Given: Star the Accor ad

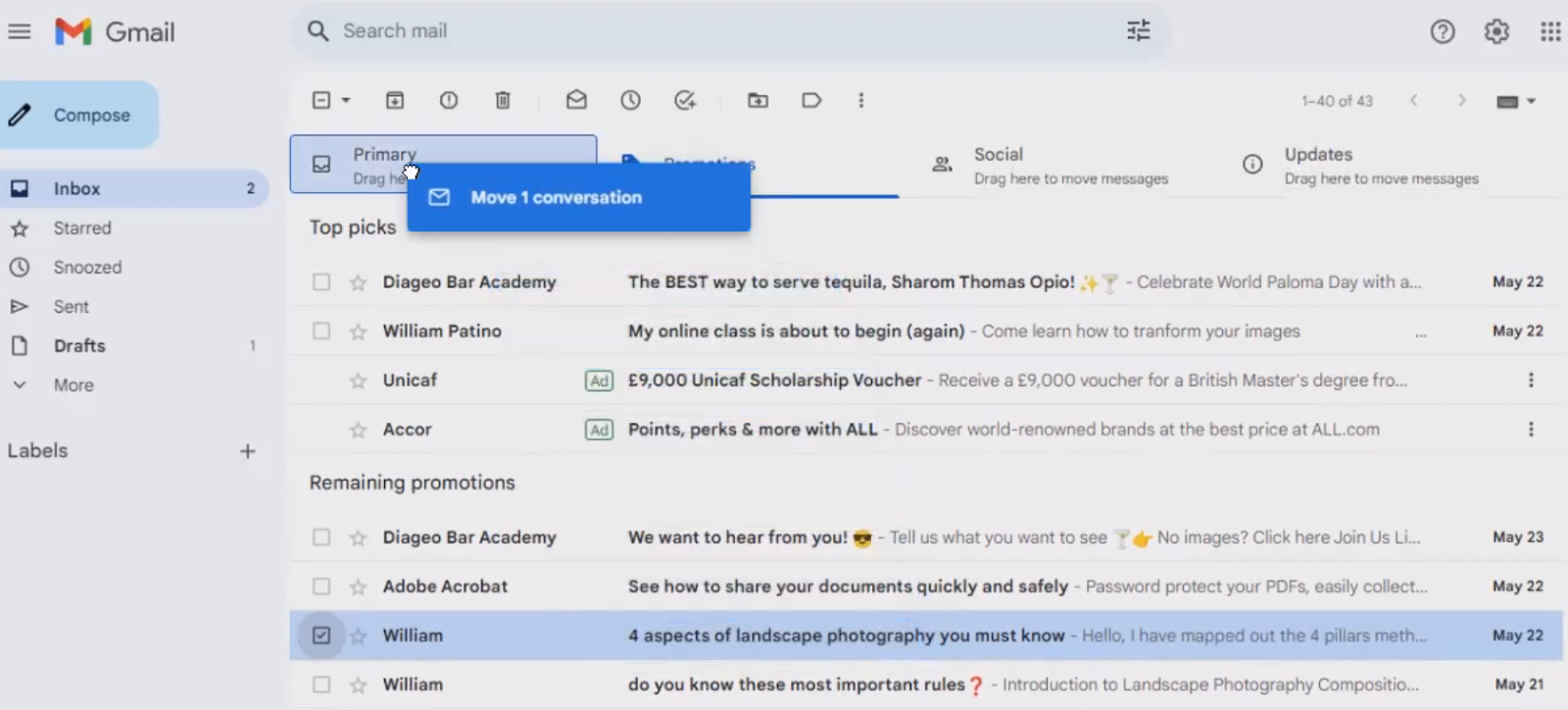Looking at the screenshot, I should 358,430.
